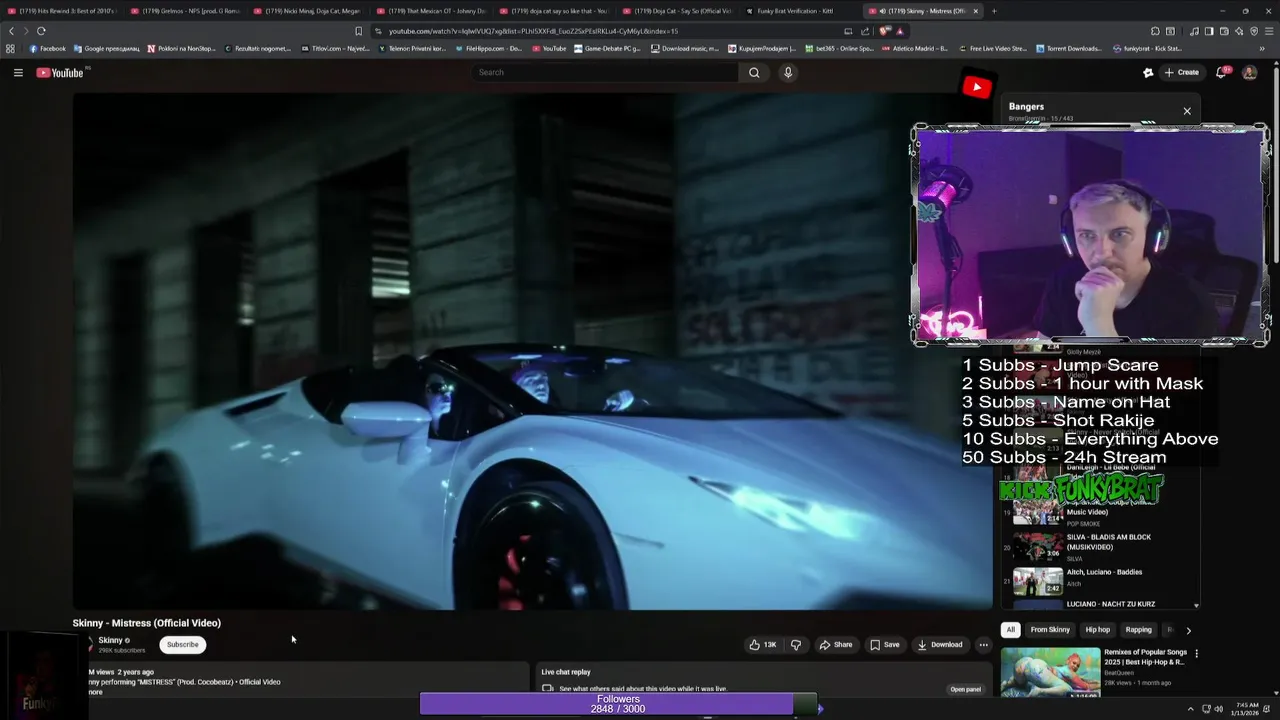
Task: Download the video
Action: pyautogui.click(x=940, y=645)
